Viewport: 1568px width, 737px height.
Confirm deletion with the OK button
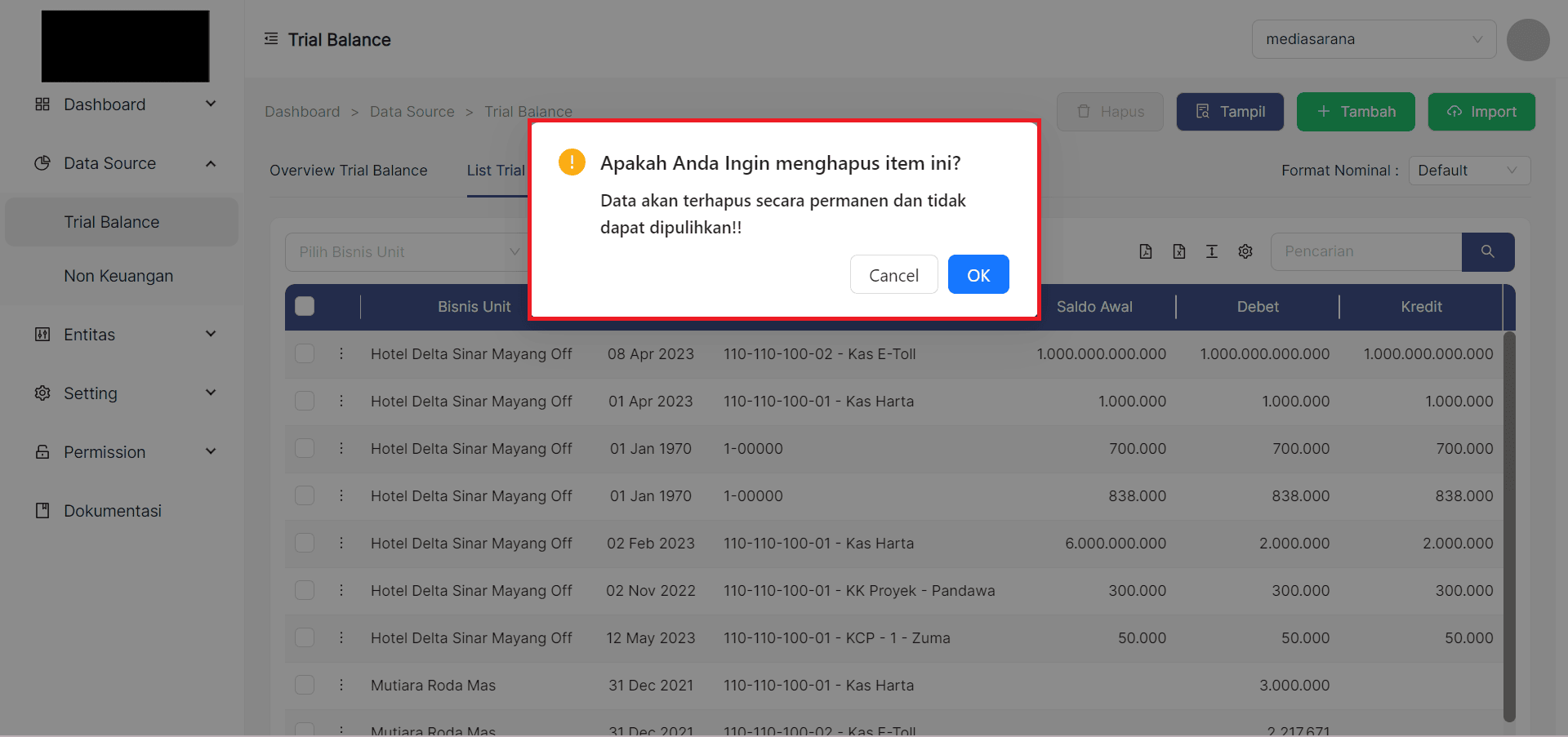coord(978,275)
